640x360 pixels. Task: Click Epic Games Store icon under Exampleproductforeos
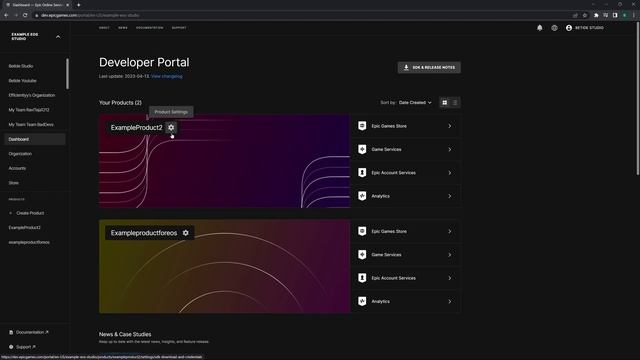362,231
